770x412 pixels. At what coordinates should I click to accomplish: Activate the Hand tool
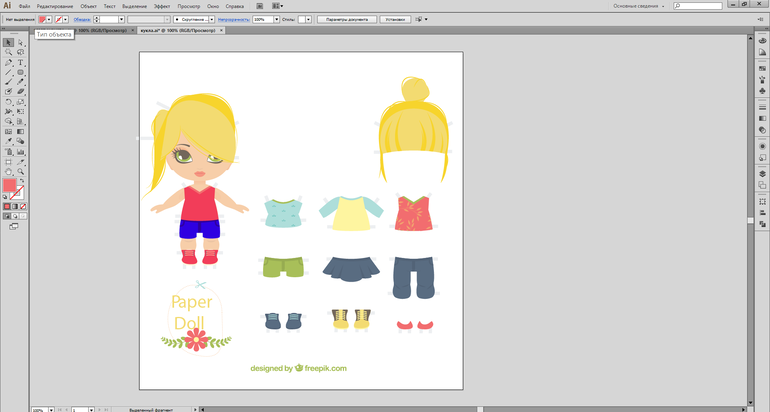coord(9,171)
